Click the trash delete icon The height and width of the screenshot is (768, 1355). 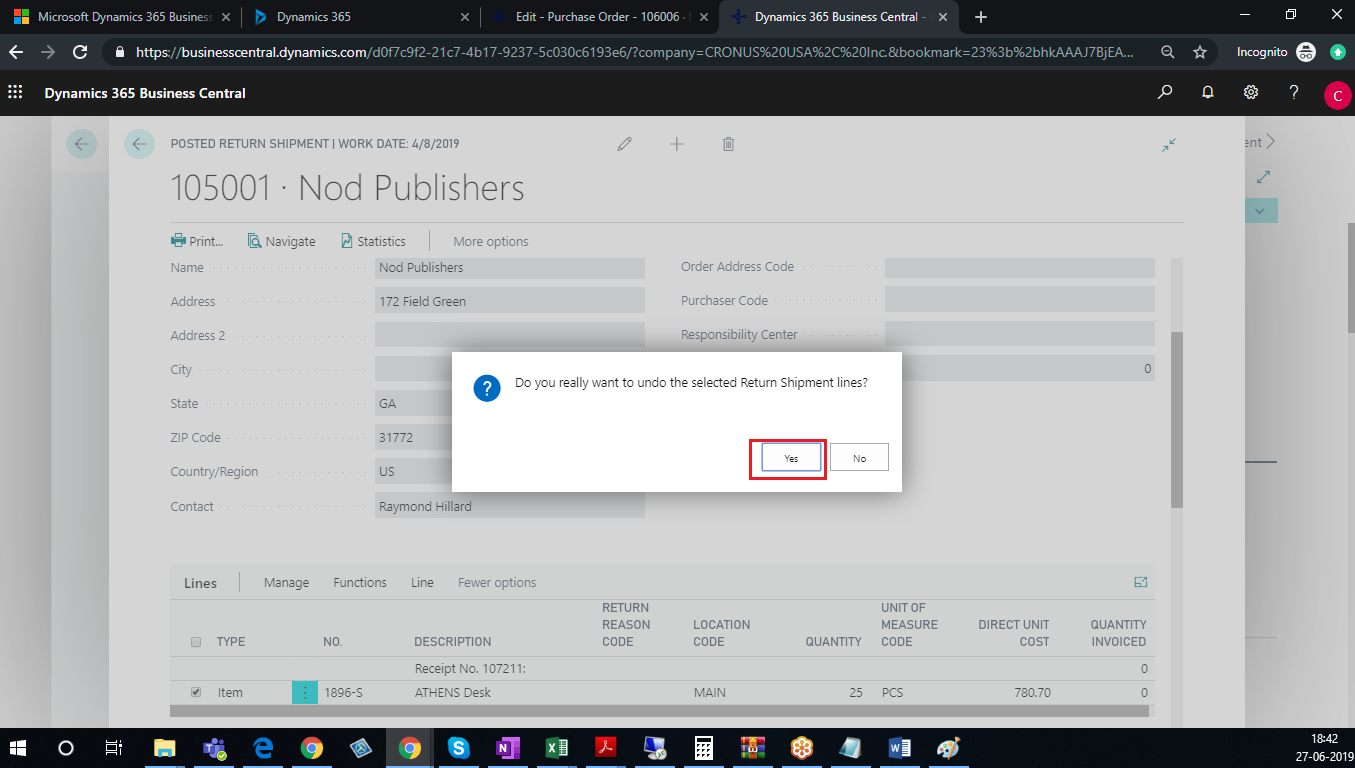coord(728,144)
